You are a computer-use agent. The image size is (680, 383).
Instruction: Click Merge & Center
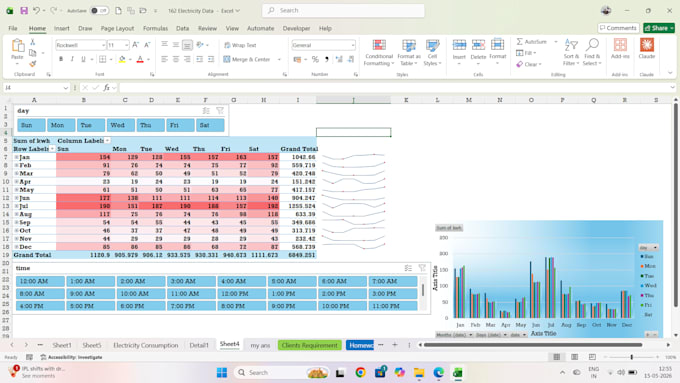(x=247, y=59)
